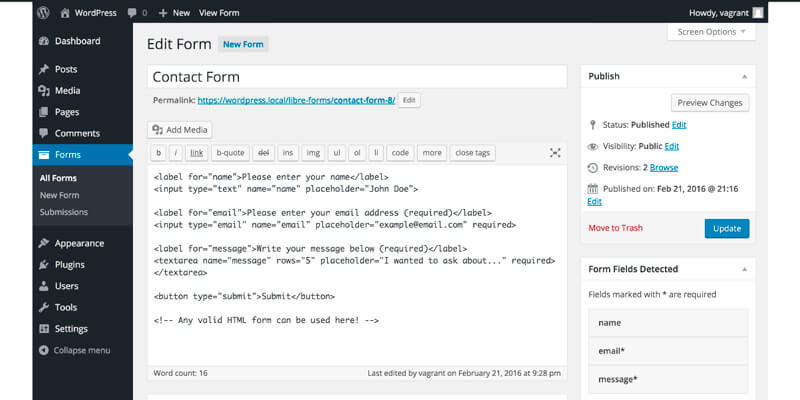This screenshot has width=800, height=400.
Task: Go to the Media library in the sidebar
Action: click(x=68, y=91)
